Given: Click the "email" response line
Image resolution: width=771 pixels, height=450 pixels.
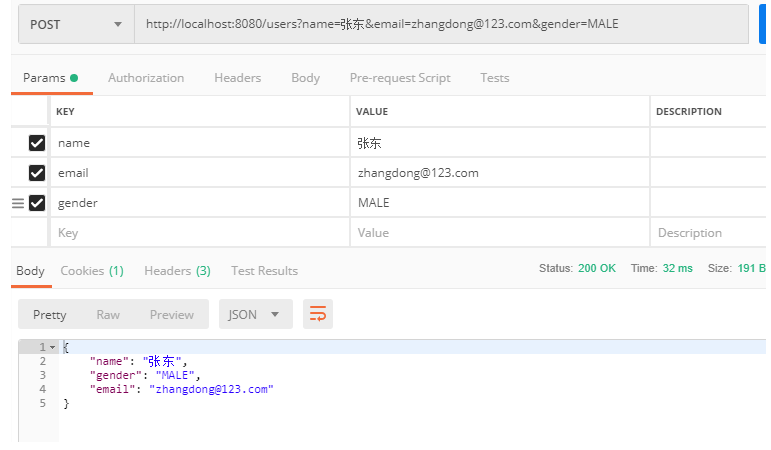Looking at the screenshot, I should (x=181, y=390).
